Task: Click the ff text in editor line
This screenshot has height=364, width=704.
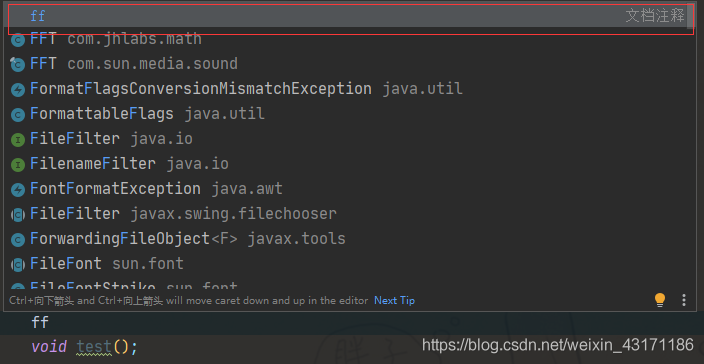Action: pyautogui.click(x=40, y=322)
